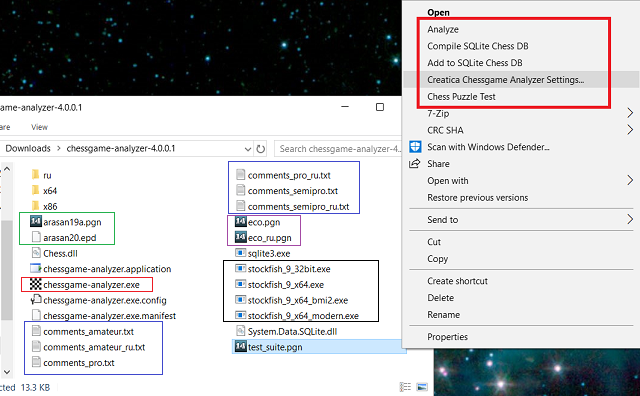Click the chessgame-analyzer.application icon
The height and width of the screenshot is (396, 640).
(36, 268)
